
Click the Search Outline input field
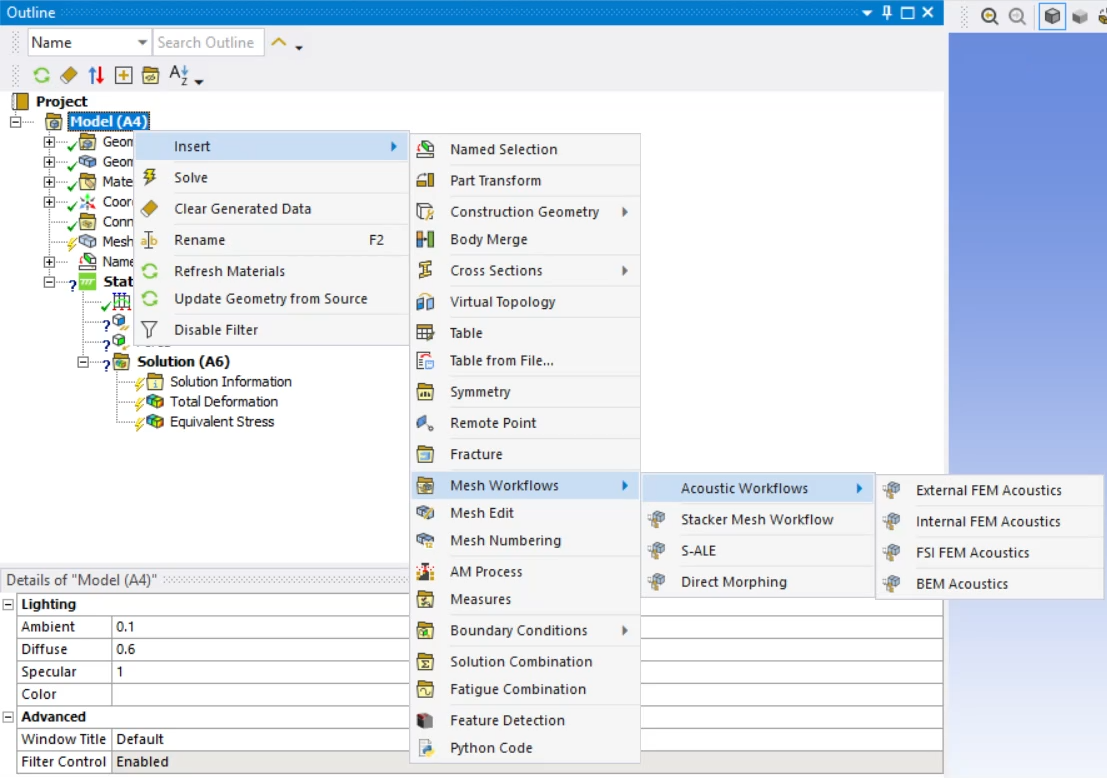(208, 42)
